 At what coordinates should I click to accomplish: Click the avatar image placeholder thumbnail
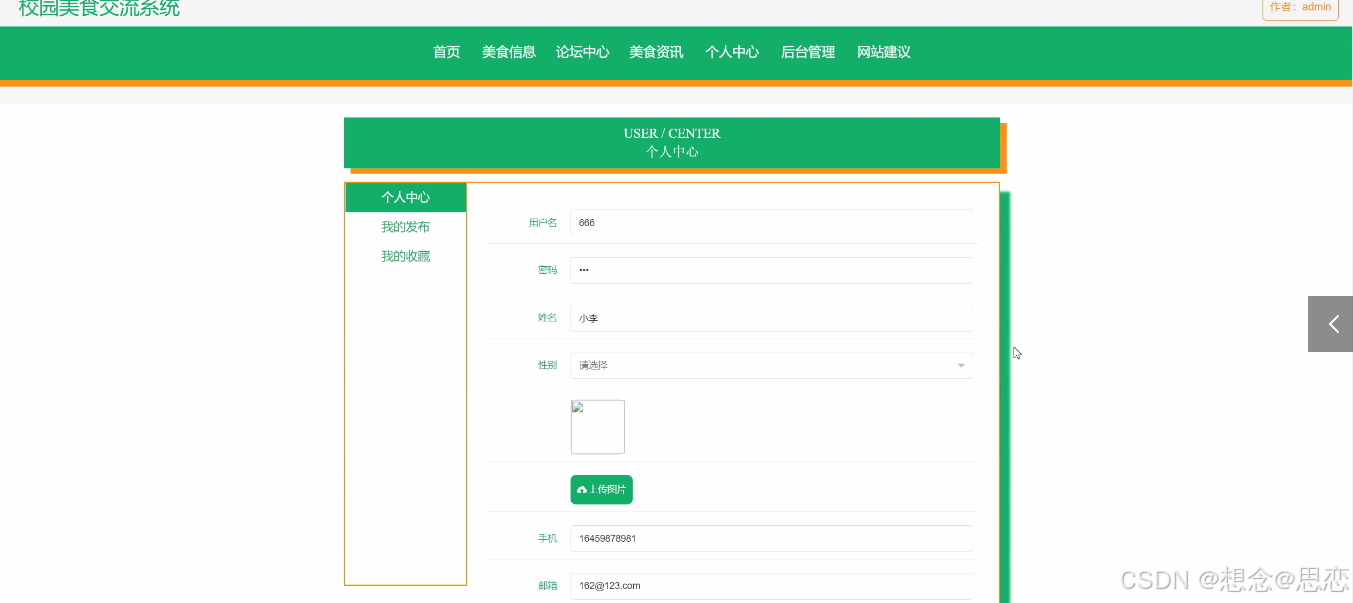(598, 427)
